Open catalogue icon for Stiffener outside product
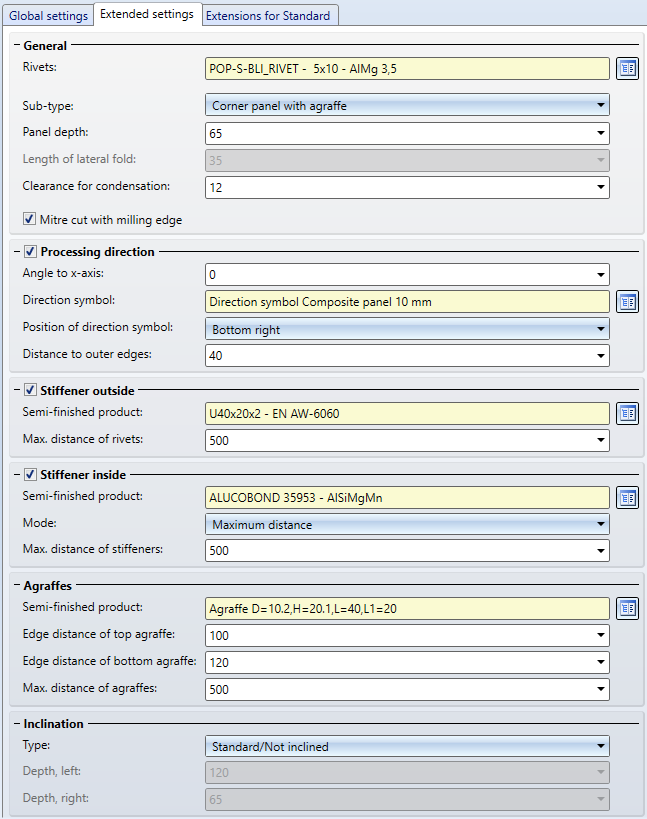This screenshot has width=647, height=819. click(x=627, y=413)
